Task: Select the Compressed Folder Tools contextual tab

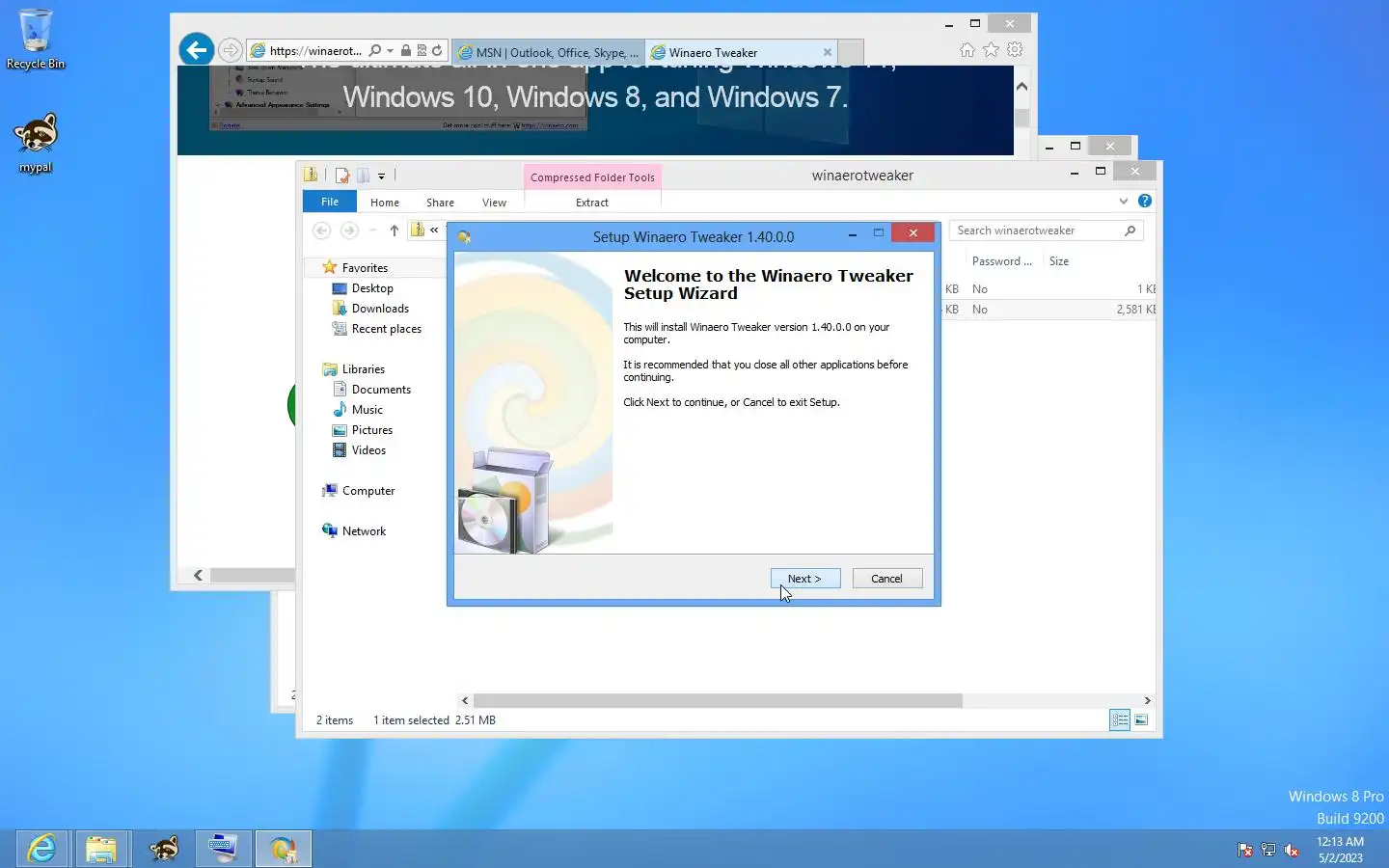Action: tap(592, 177)
